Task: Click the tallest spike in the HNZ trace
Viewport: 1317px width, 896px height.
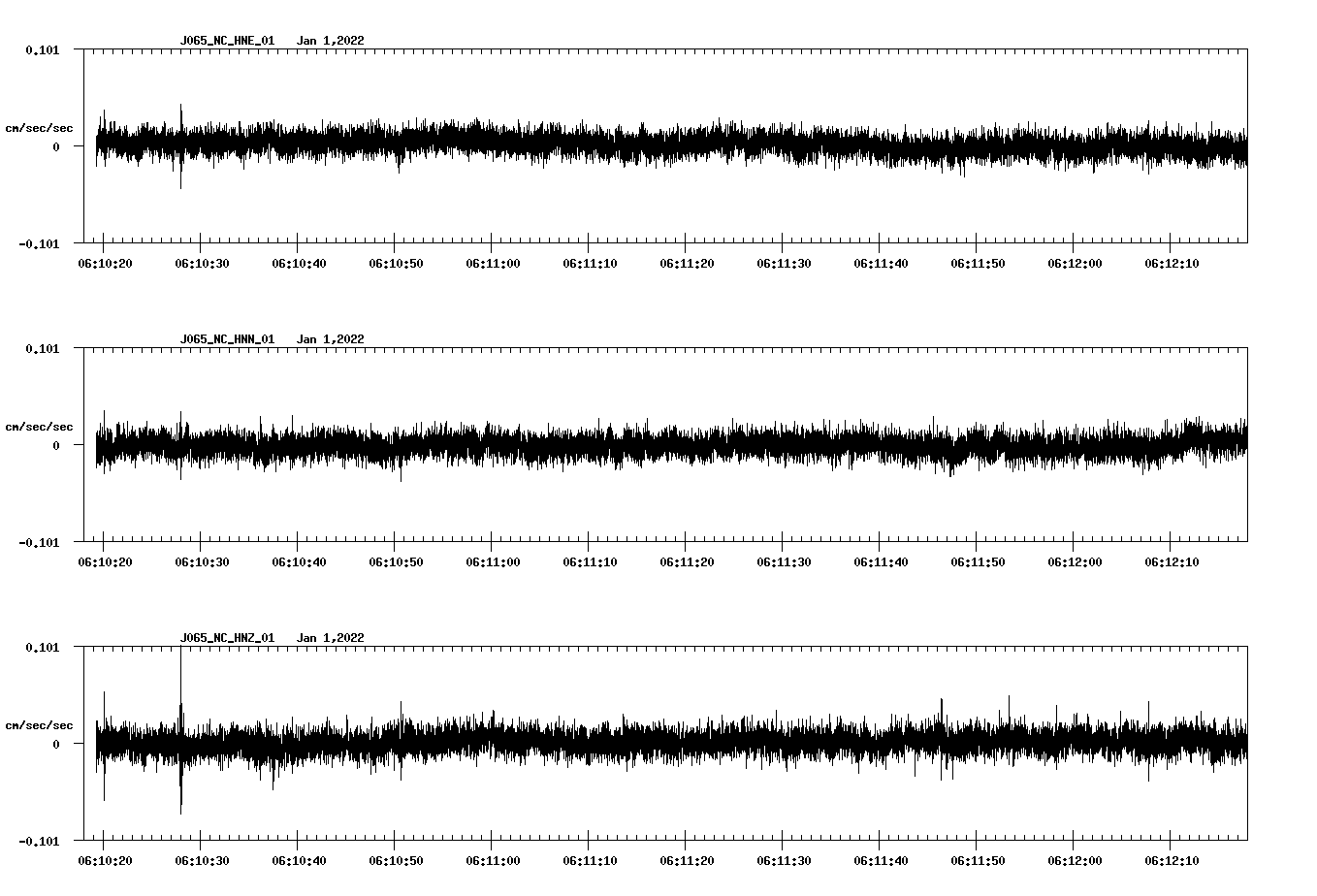Action: tap(180, 730)
